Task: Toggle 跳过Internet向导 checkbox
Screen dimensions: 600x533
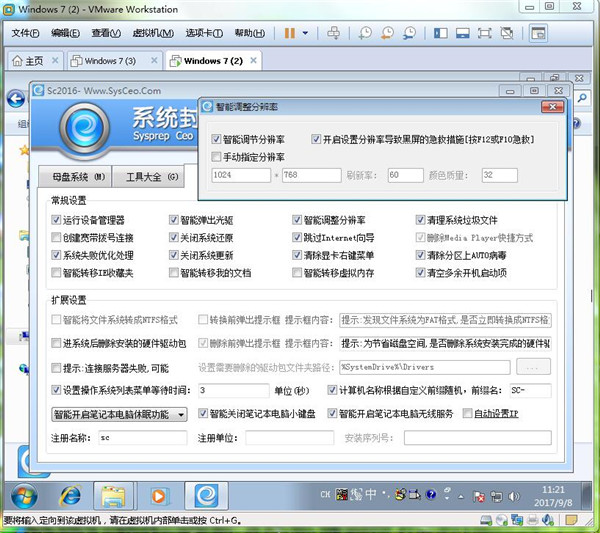Action: click(x=297, y=238)
